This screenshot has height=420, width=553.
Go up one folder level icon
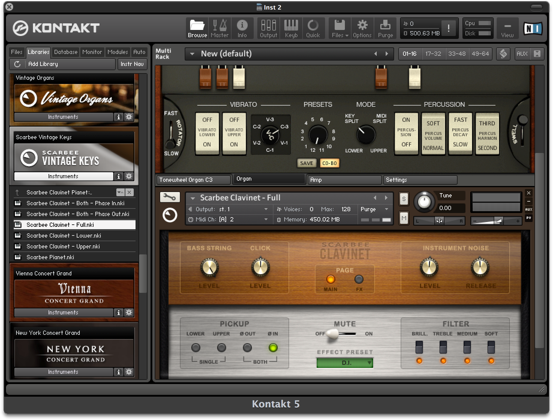[x=17, y=193]
